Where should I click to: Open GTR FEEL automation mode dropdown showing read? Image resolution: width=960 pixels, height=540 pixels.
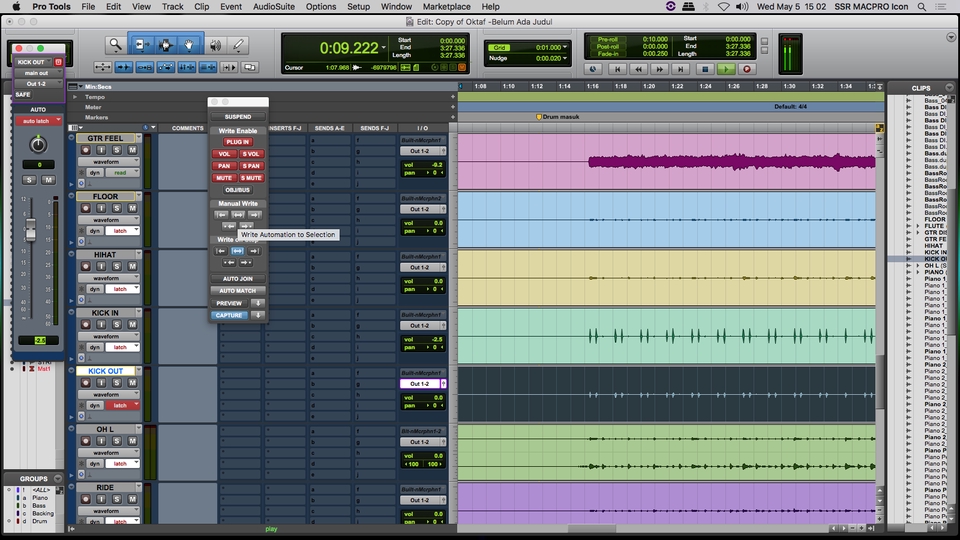pos(122,173)
